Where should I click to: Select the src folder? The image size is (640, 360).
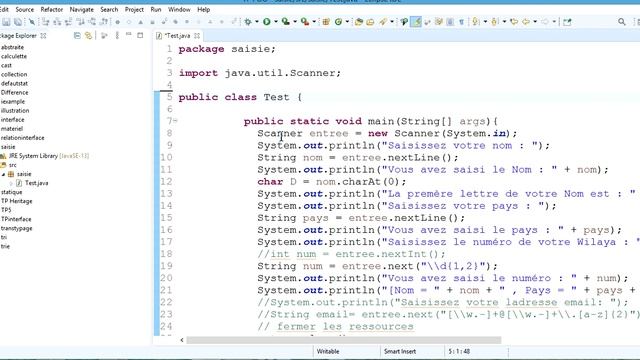click(13, 165)
